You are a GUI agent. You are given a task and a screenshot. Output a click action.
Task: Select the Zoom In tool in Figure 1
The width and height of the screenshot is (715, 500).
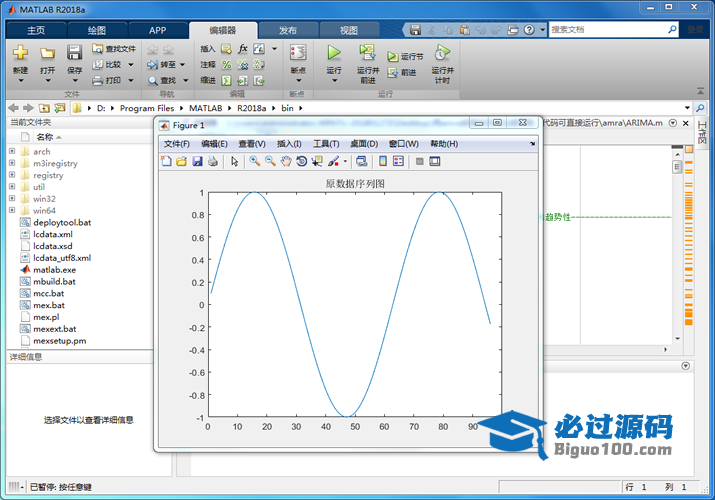tap(255, 161)
